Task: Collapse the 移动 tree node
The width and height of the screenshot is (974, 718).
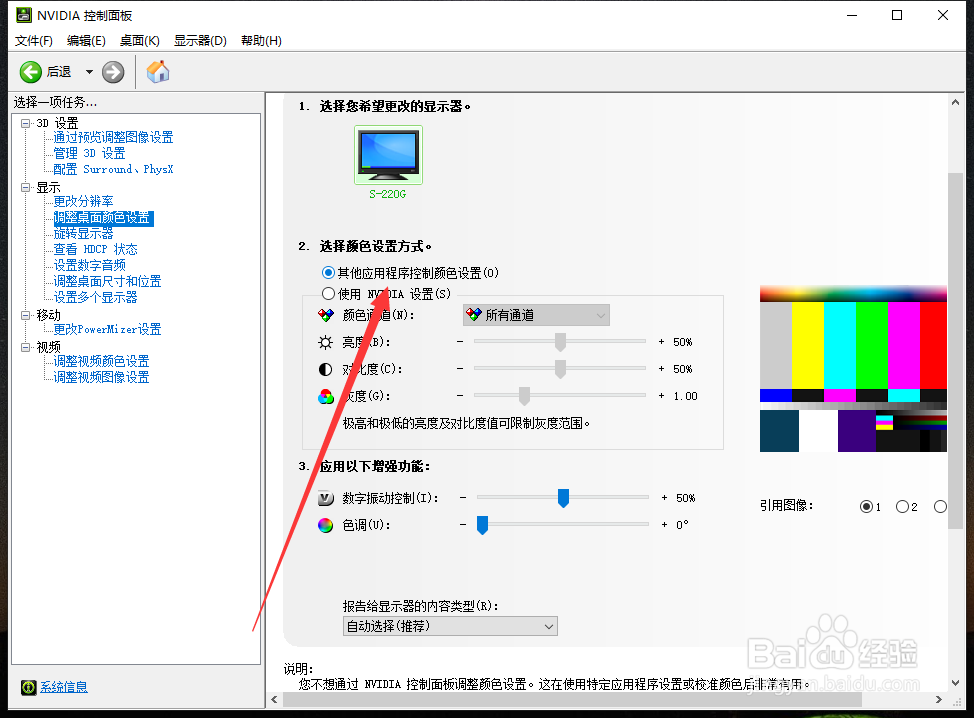Action: (25, 315)
